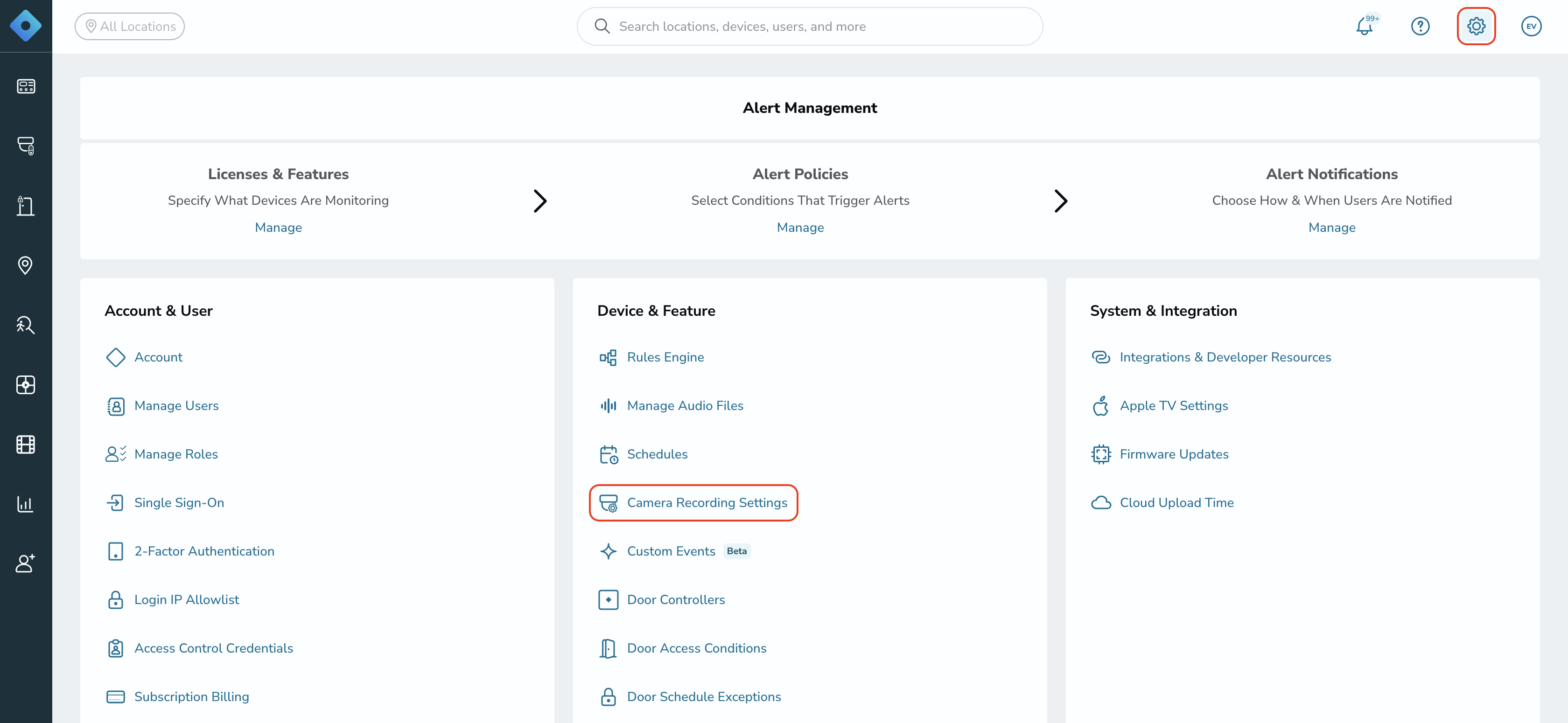Open the people search icon in sidebar

[x=26, y=325]
